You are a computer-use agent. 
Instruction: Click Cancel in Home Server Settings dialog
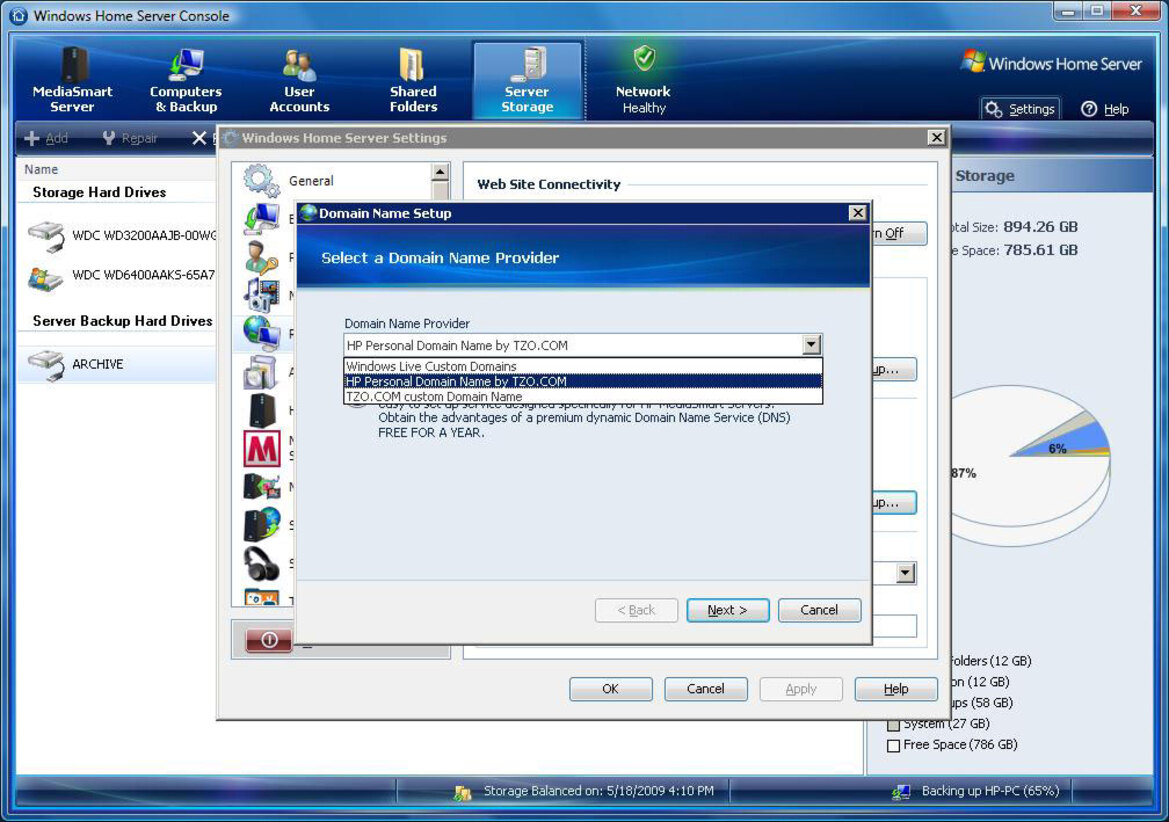coord(705,689)
